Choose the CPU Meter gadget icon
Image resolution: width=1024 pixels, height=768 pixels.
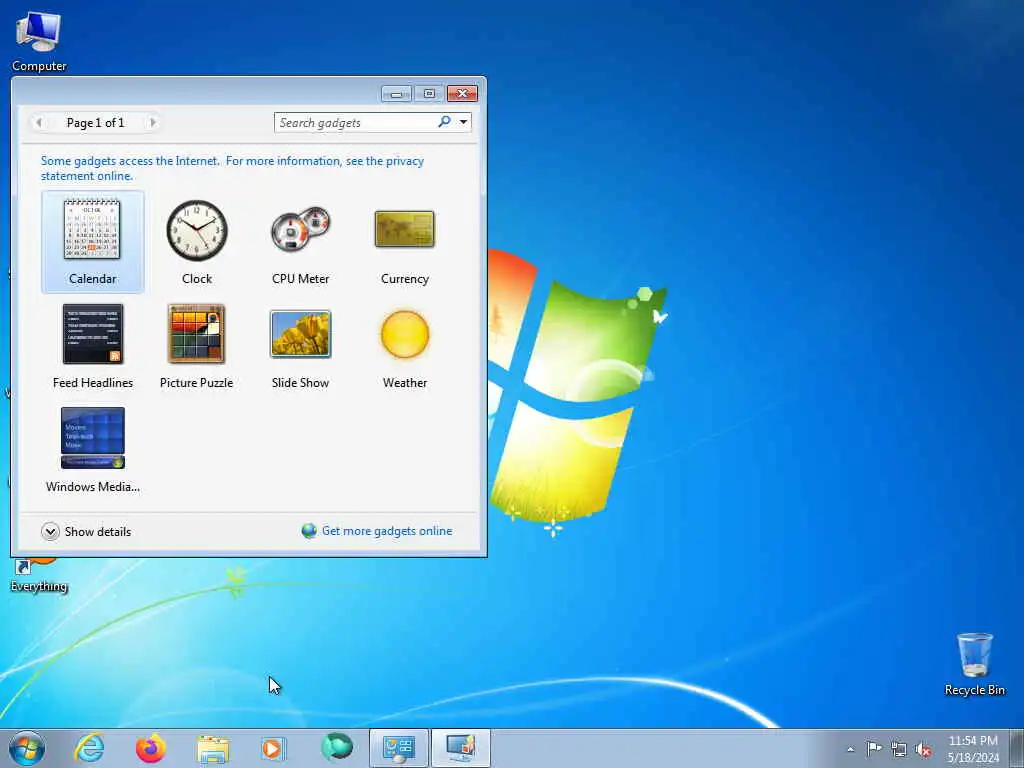pyautogui.click(x=300, y=229)
